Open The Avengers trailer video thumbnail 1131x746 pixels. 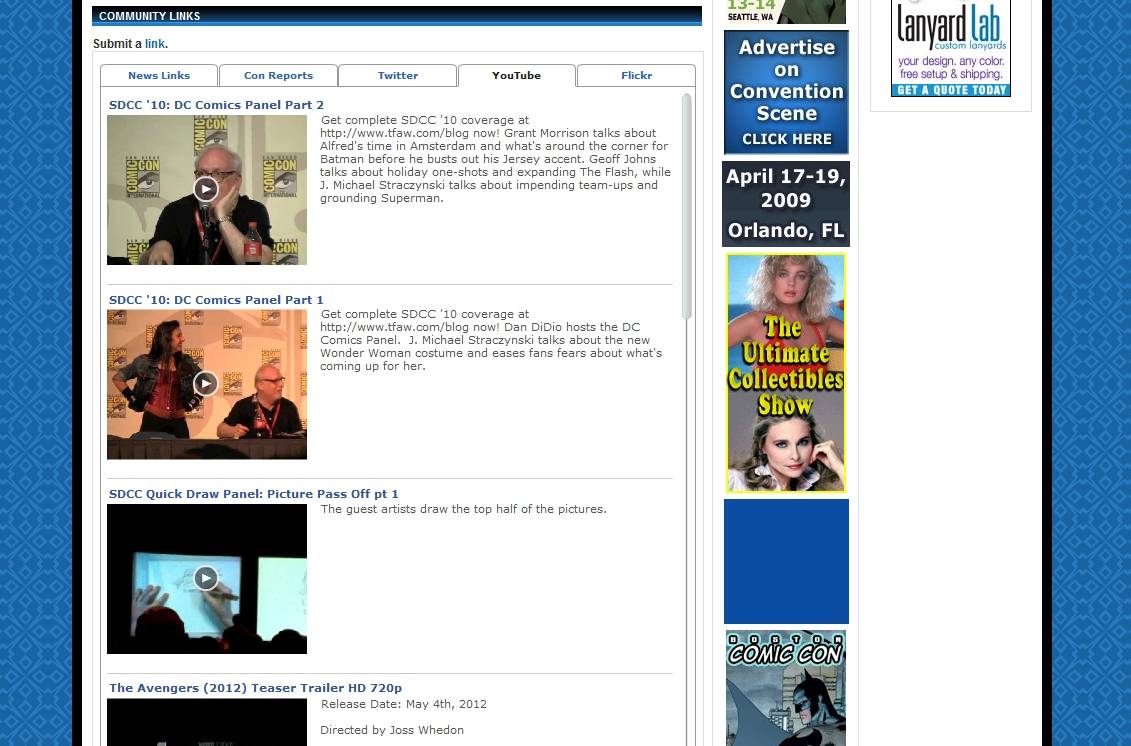(x=206, y=722)
